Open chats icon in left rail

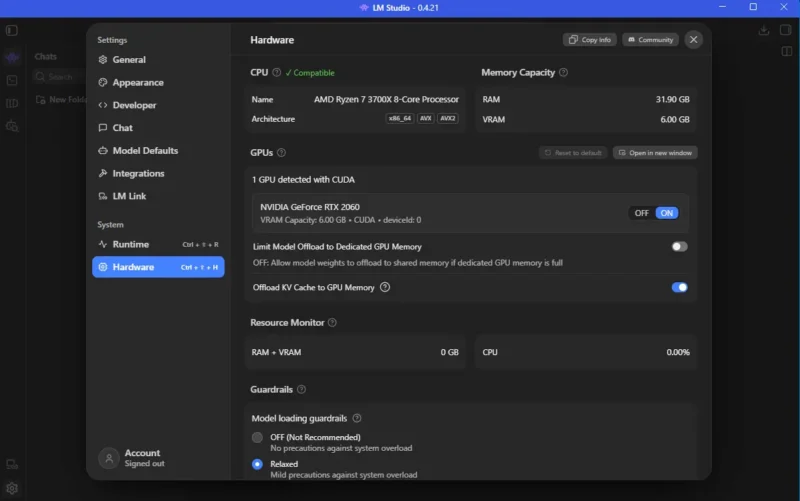click(x=12, y=57)
